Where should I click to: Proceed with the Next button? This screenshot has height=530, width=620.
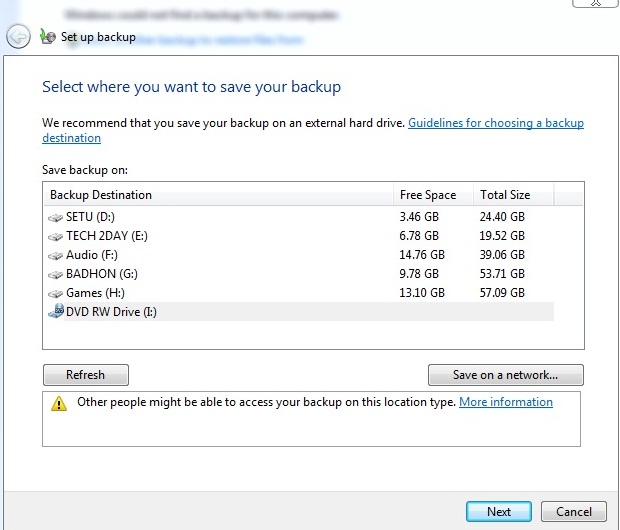[x=499, y=512]
